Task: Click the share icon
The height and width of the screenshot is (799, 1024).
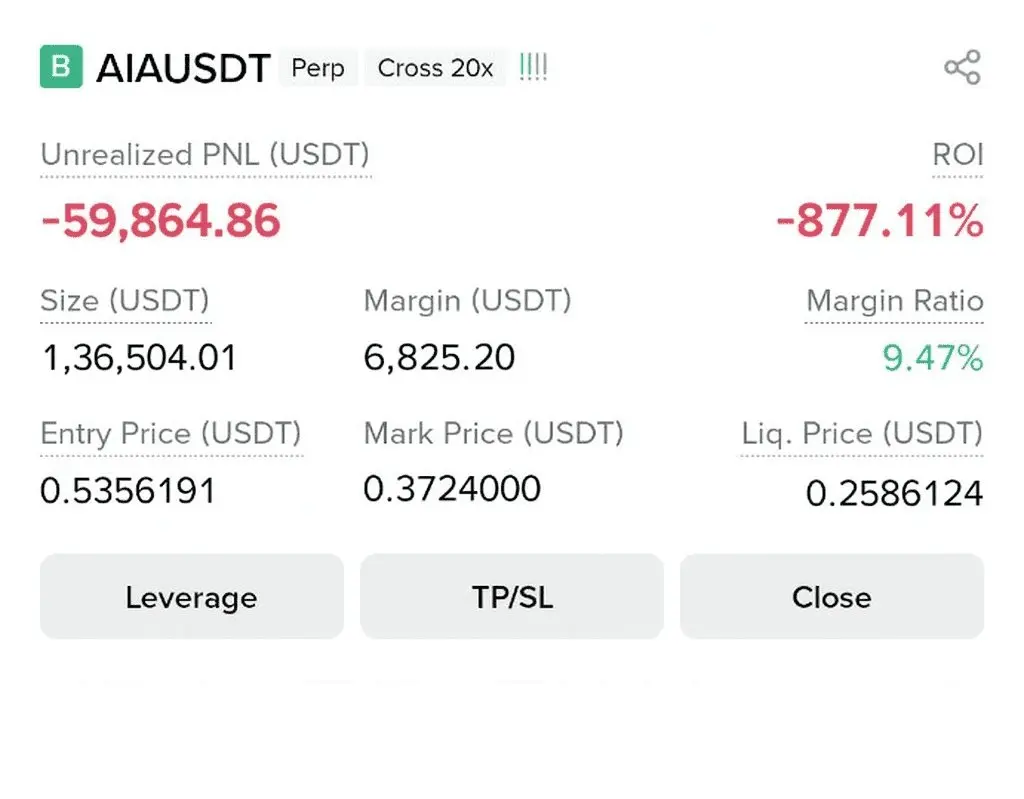Action: tap(962, 68)
